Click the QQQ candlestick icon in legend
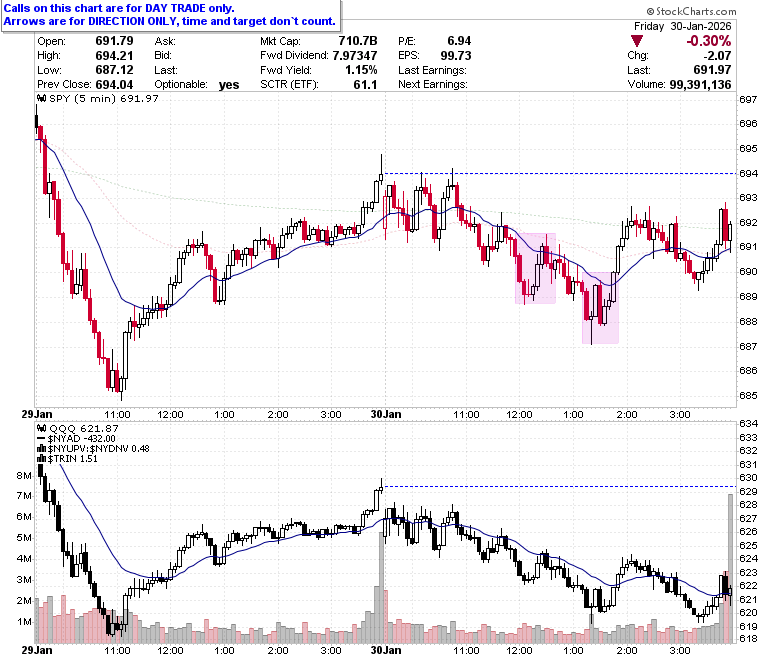This screenshot has width=780, height=659. pos(42,428)
